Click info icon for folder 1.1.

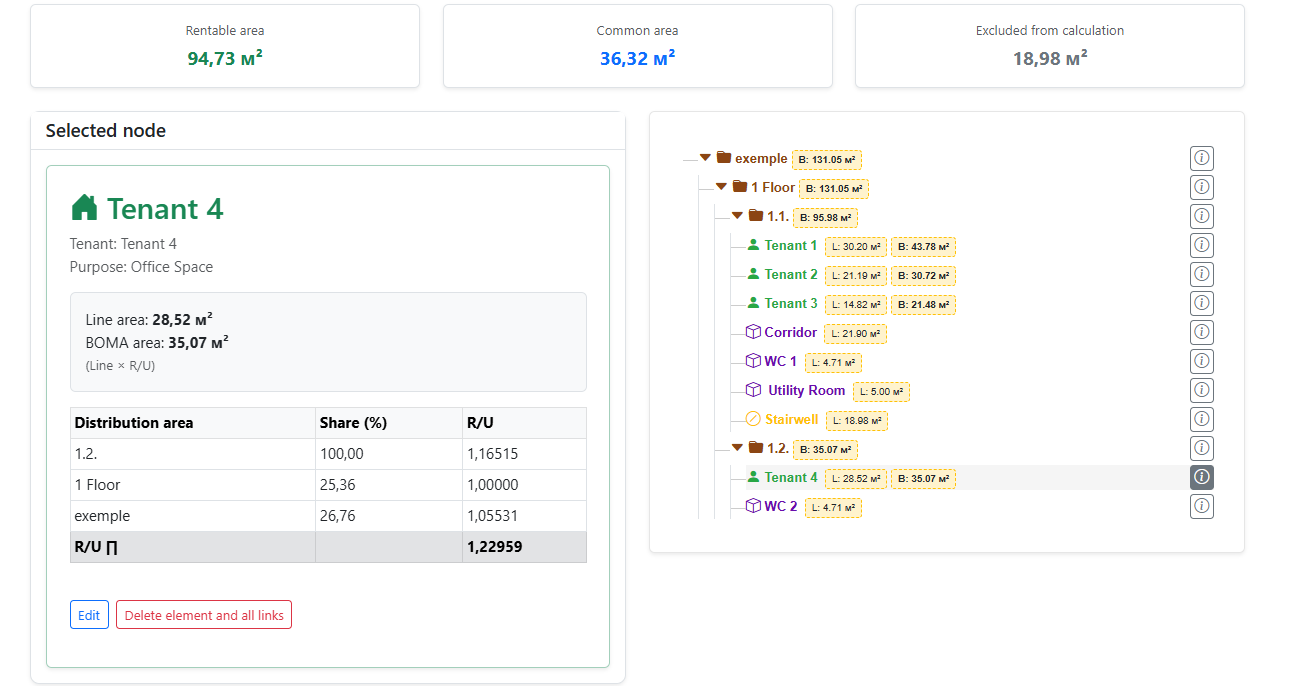point(1202,216)
